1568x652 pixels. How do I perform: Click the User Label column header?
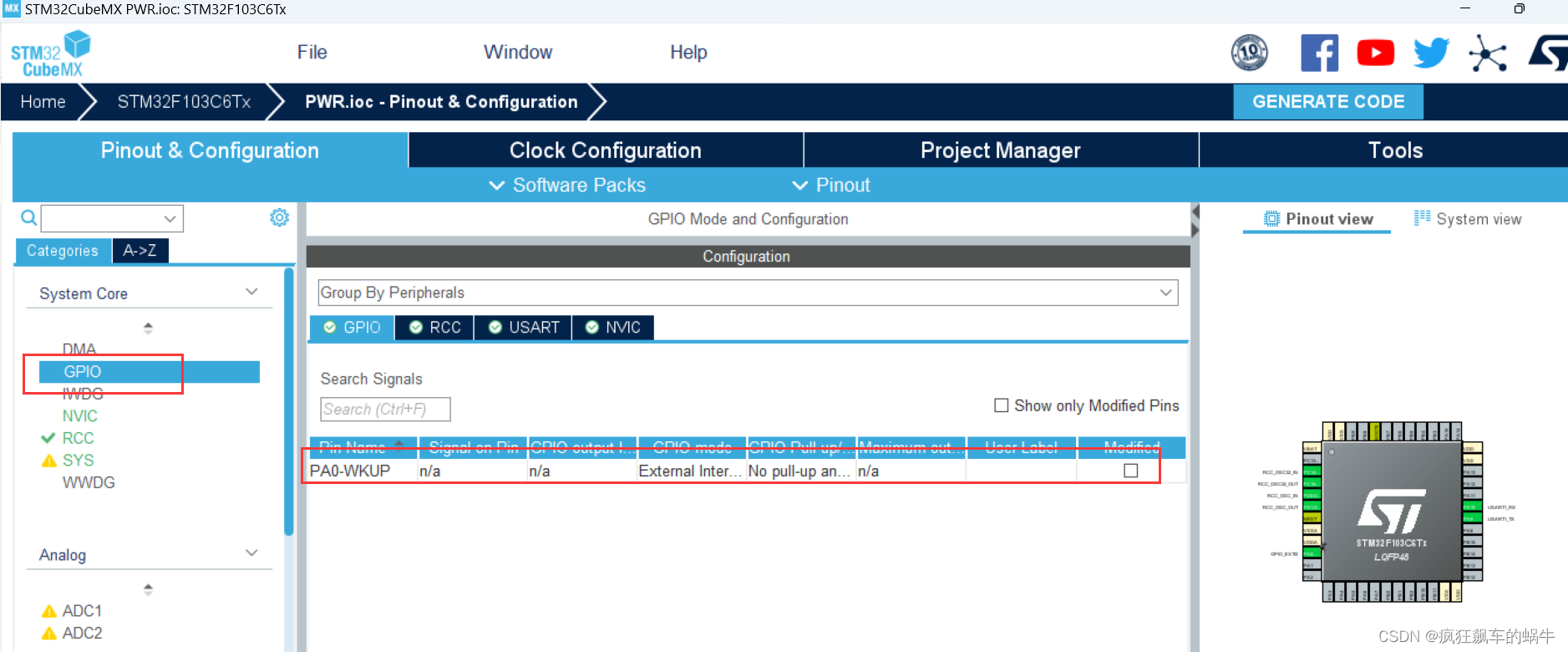pos(1022,447)
